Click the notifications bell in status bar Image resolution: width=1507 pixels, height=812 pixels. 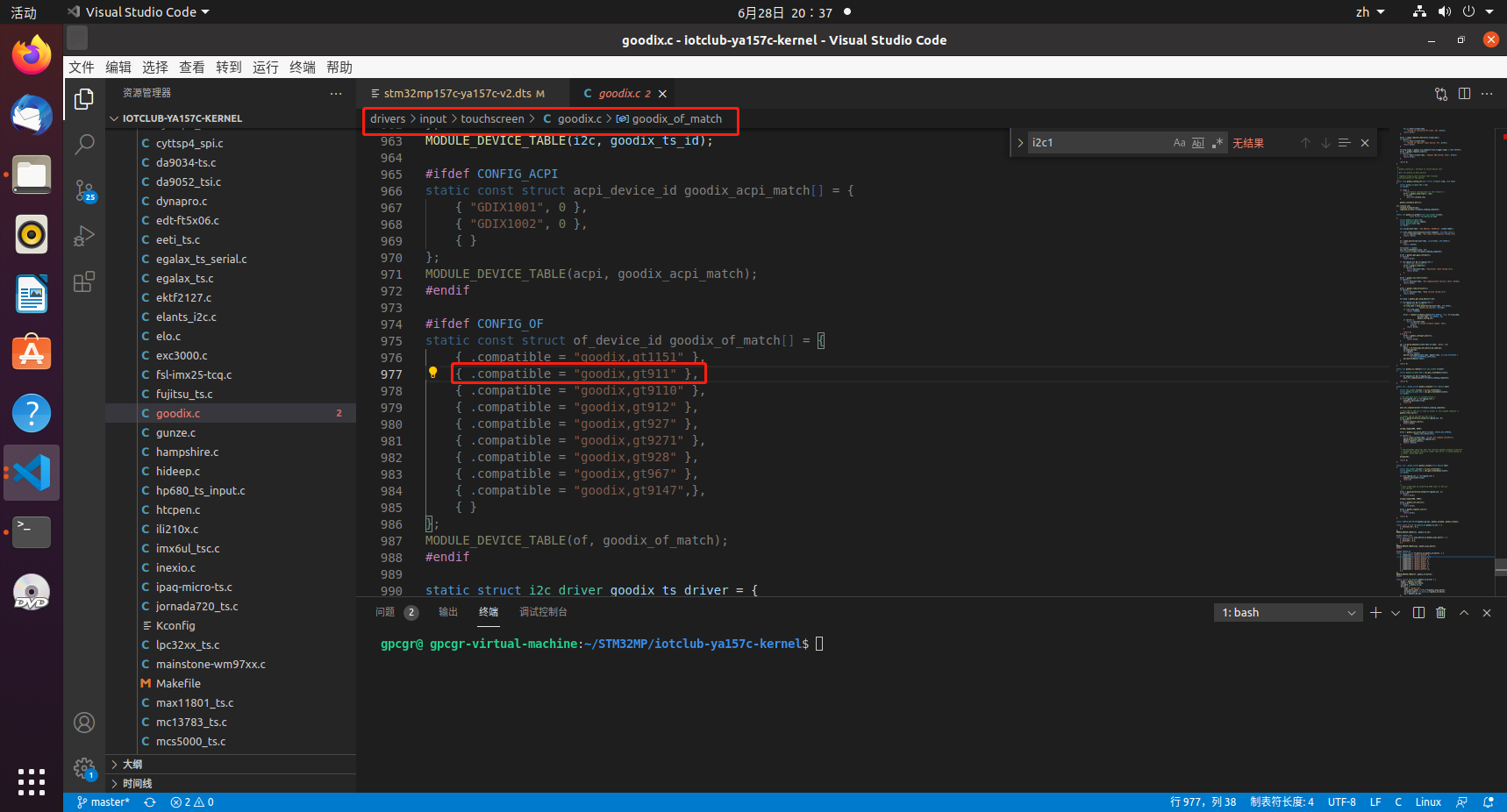1489,802
